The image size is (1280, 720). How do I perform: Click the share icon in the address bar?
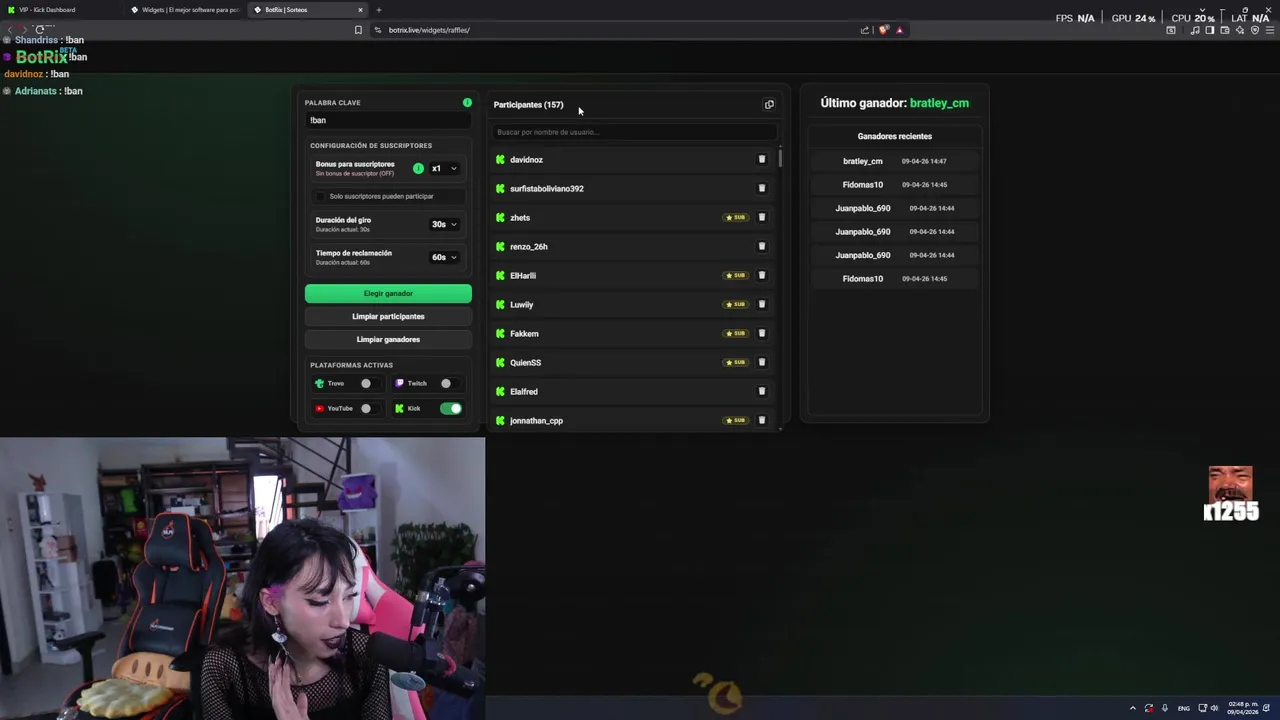(x=865, y=30)
